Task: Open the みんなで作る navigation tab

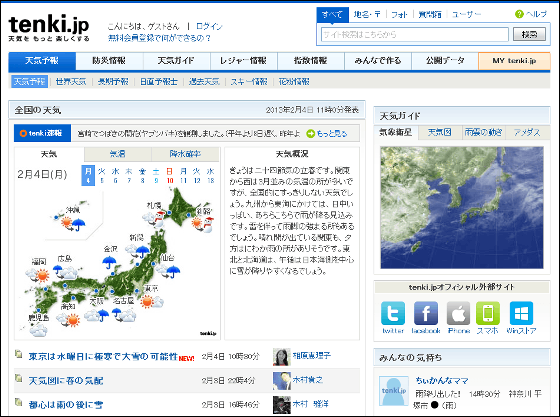Action: [378, 61]
